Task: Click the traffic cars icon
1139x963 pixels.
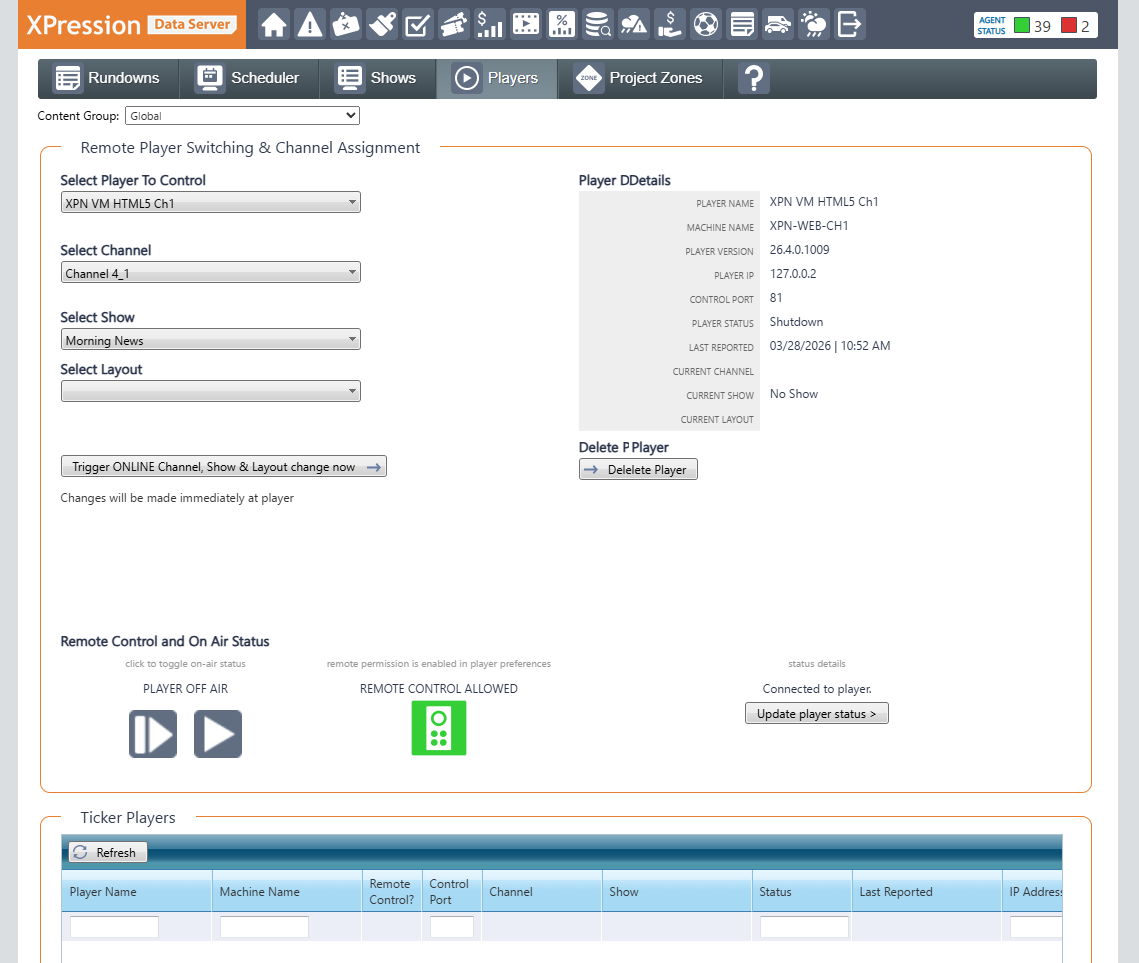Action: click(778, 25)
